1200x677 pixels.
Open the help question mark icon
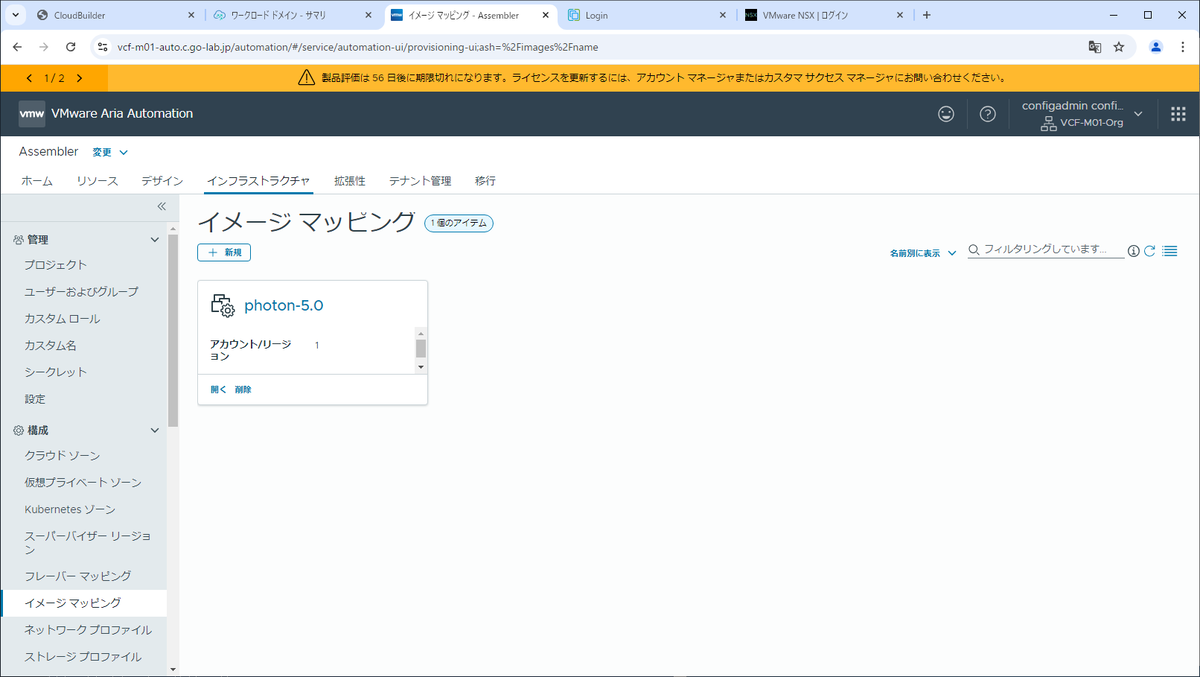pyautogui.click(x=988, y=114)
